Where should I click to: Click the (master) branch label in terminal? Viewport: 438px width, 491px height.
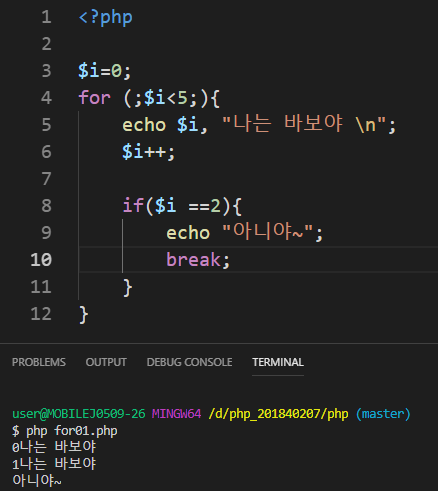(x=383, y=414)
